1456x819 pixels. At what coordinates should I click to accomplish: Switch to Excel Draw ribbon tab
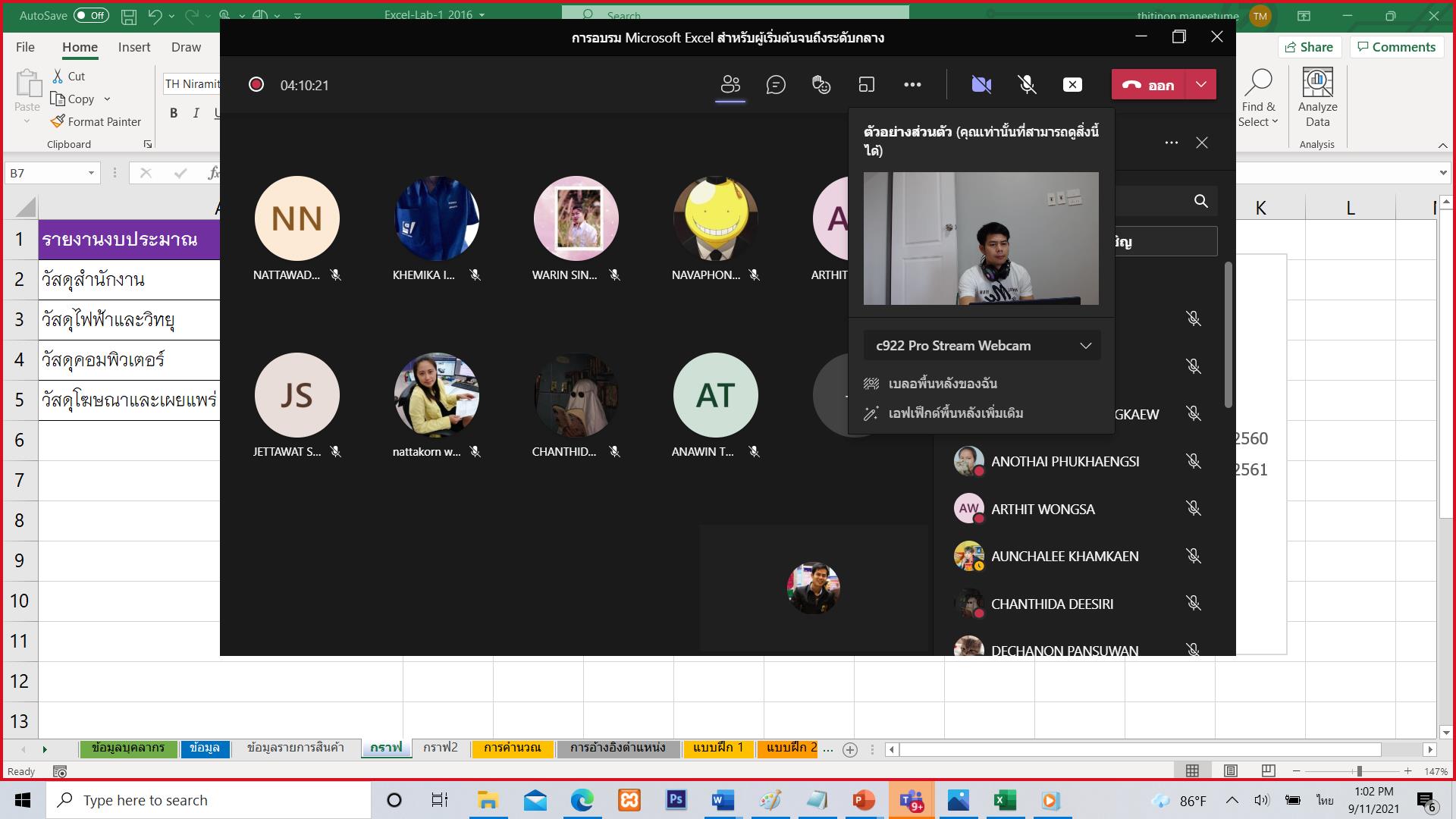tap(186, 47)
